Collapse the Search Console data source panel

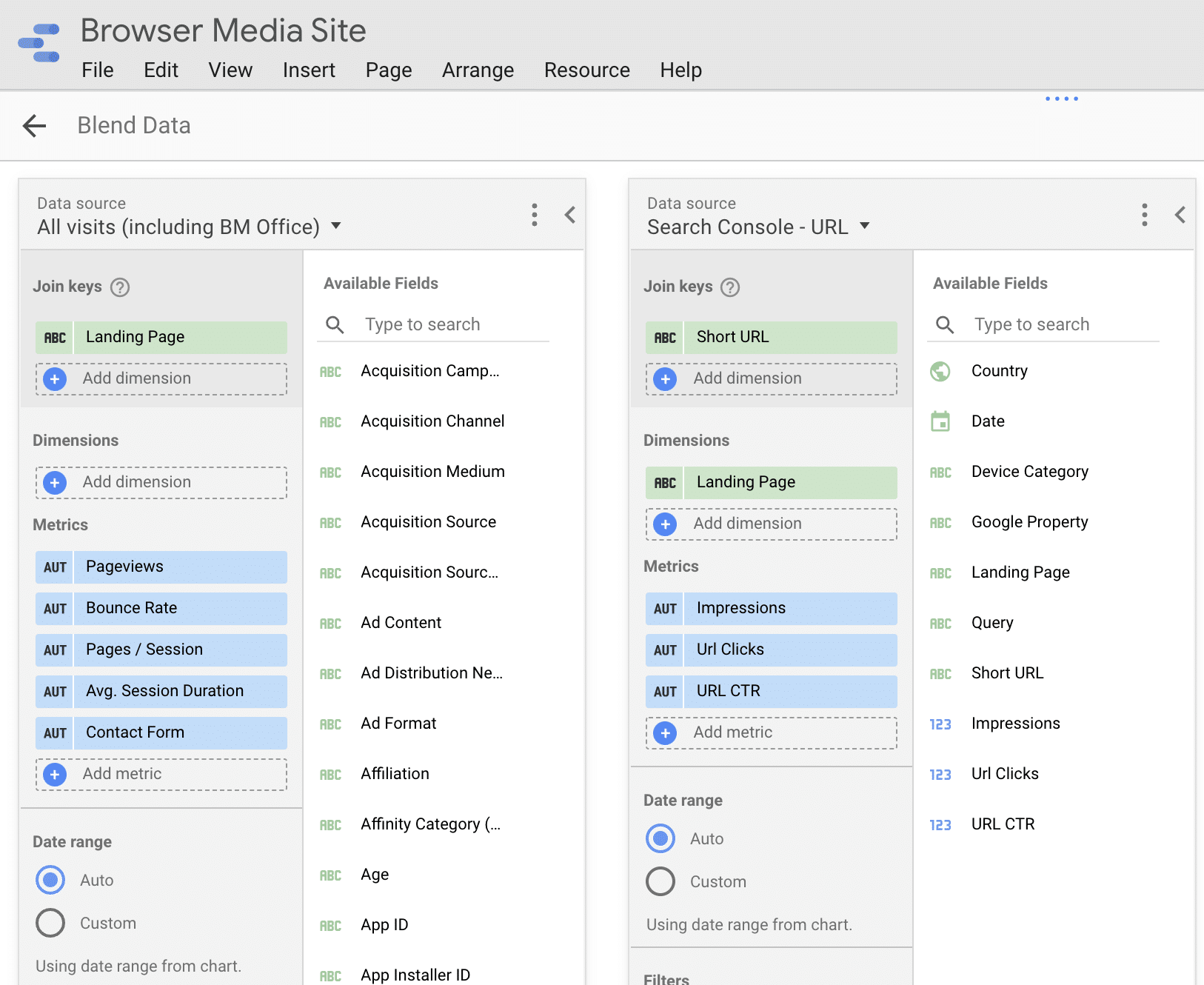point(1180,215)
